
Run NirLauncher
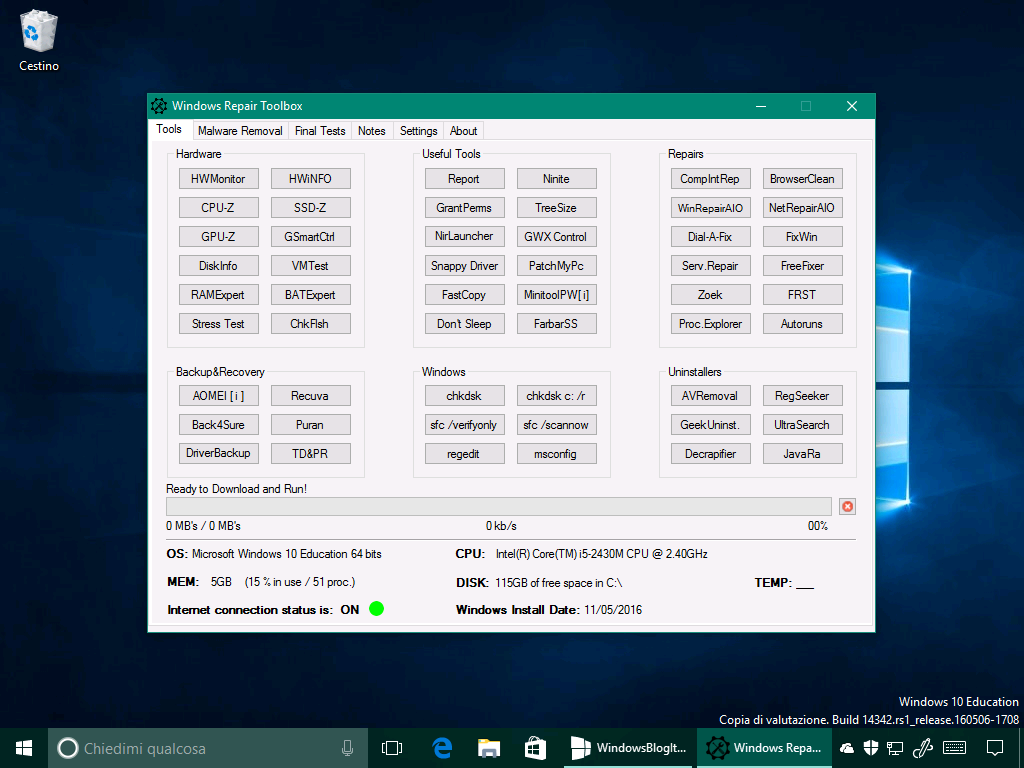pos(464,236)
